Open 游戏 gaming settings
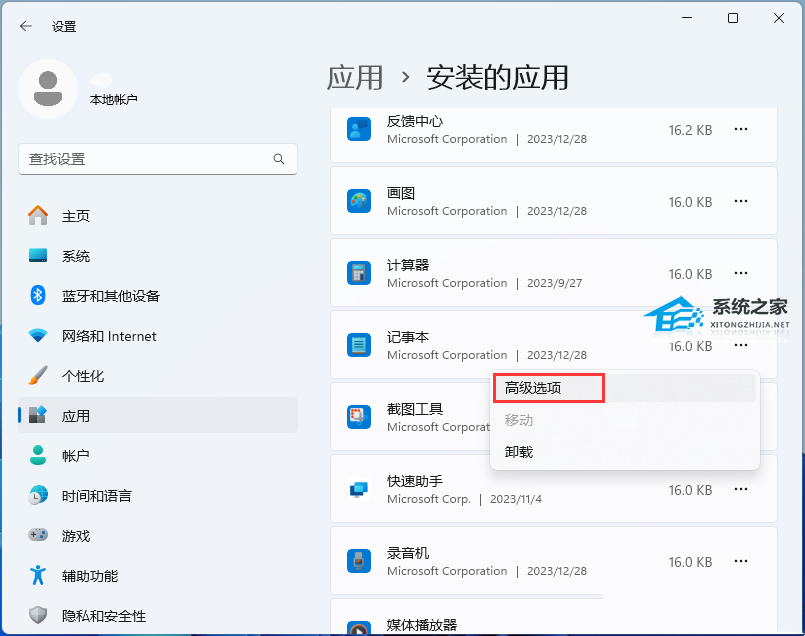 [76, 536]
